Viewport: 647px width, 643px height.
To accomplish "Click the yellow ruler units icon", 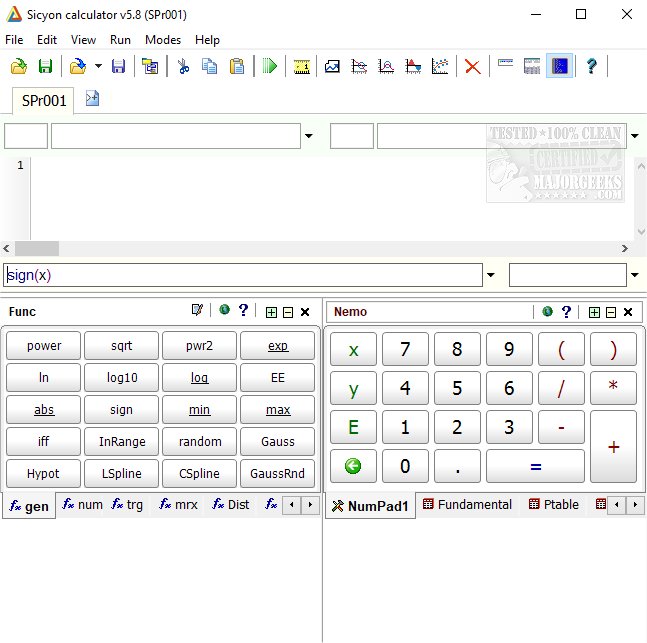I will click(302, 66).
